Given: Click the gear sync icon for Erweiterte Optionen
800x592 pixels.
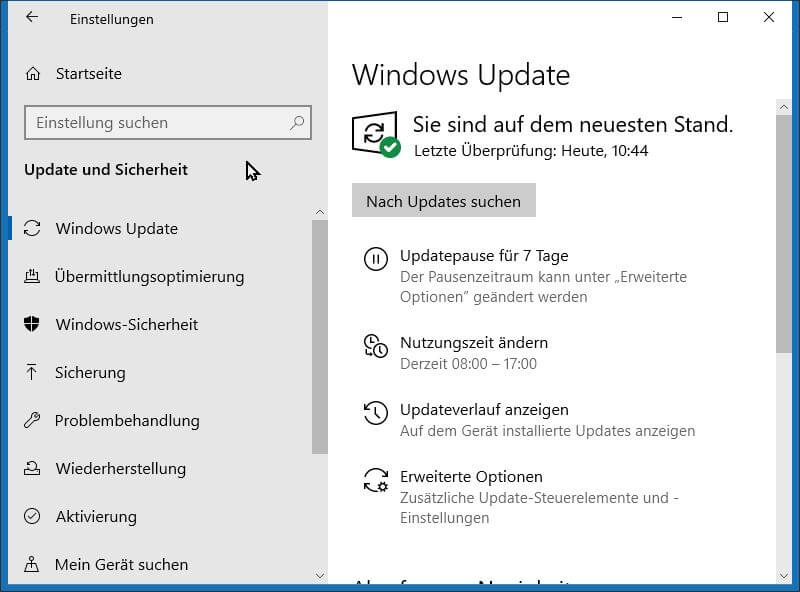Looking at the screenshot, I should [x=376, y=480].
